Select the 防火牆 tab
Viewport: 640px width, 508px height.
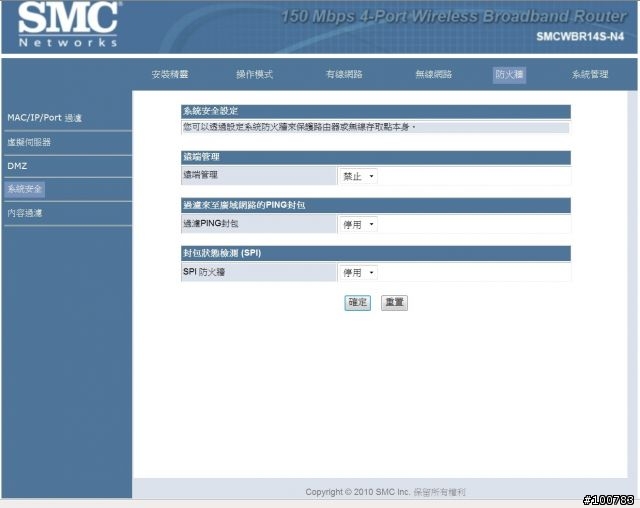(x=509, y=75)
